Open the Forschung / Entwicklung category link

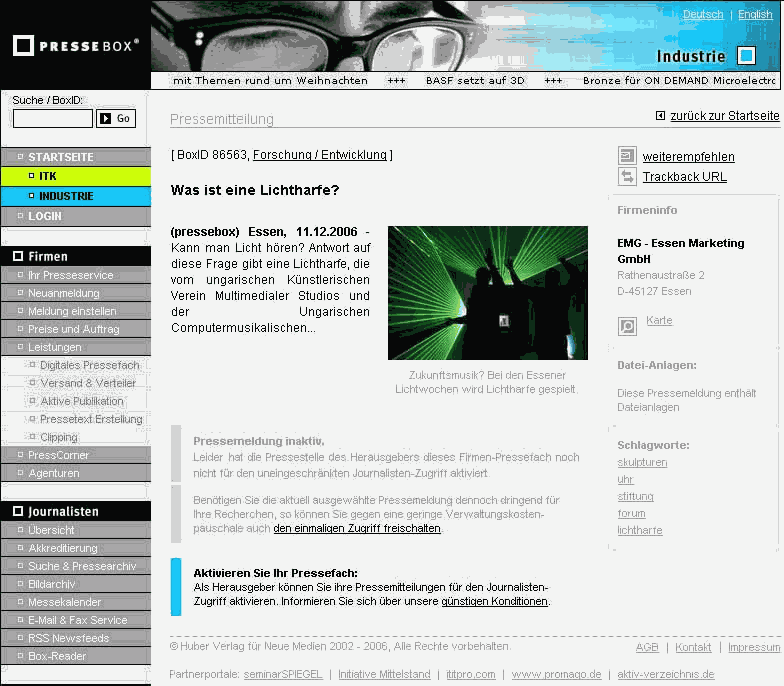(x=319, y=155)
